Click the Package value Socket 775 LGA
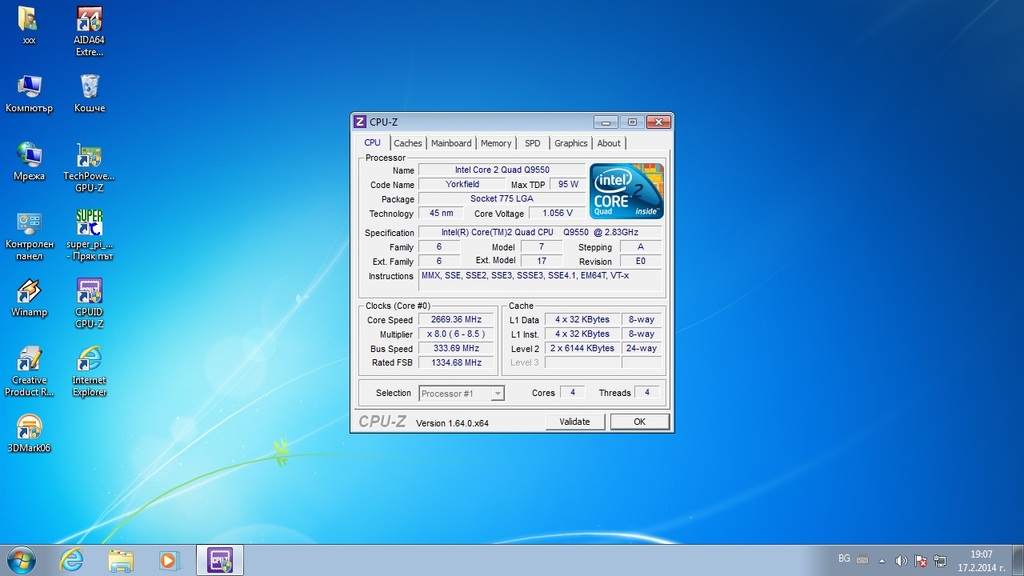The image size is (1024, 576). pyautogui.click(x=502, y=199)
